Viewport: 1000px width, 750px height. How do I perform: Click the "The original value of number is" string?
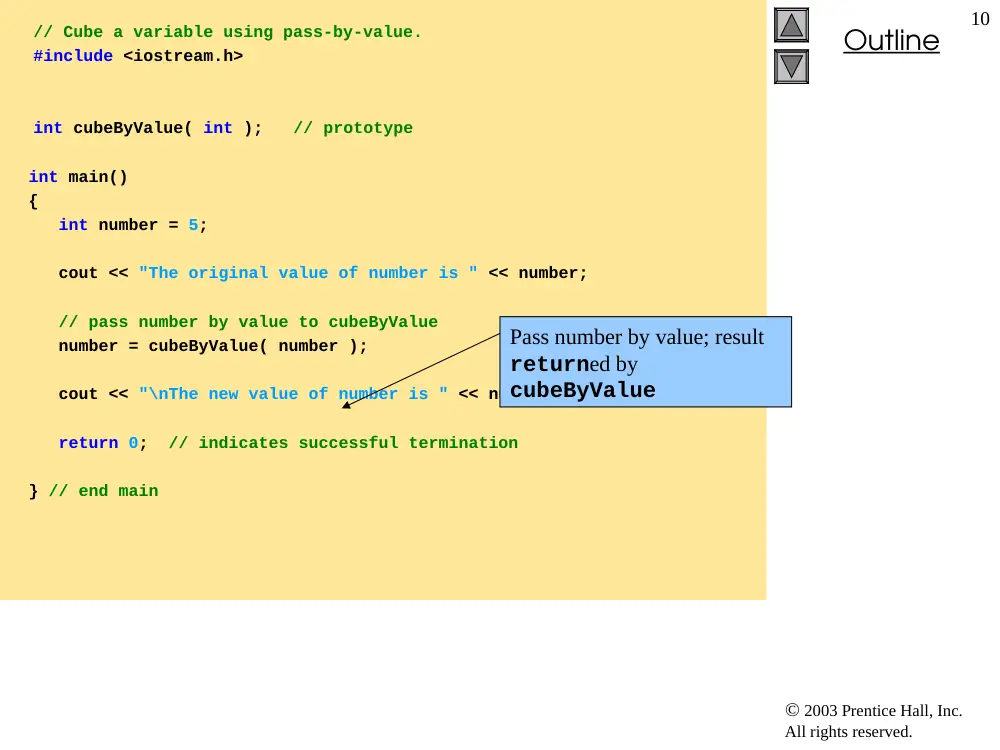(308, 273)
